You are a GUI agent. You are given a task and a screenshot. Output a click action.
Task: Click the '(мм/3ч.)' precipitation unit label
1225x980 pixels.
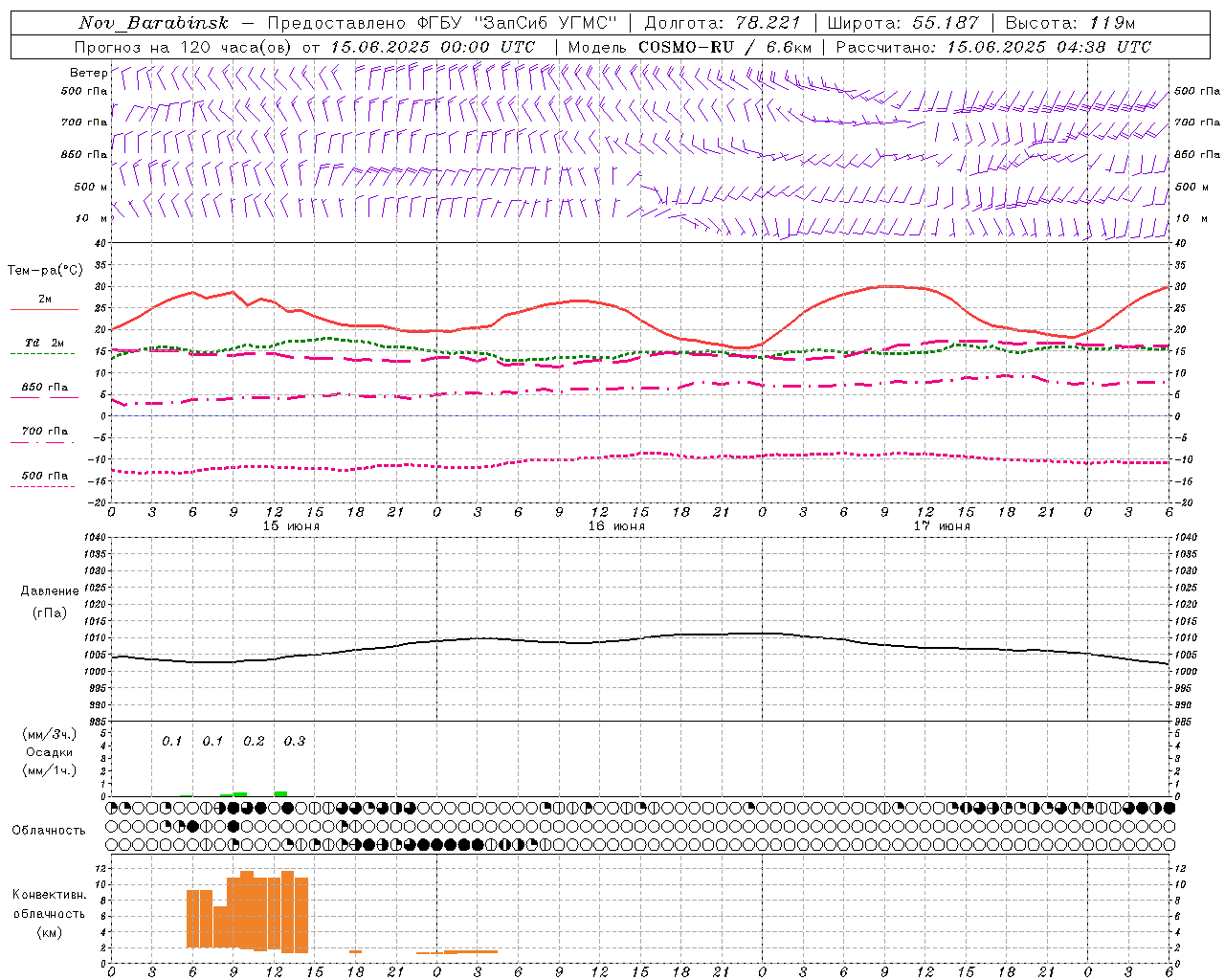[x=50, y=734]
